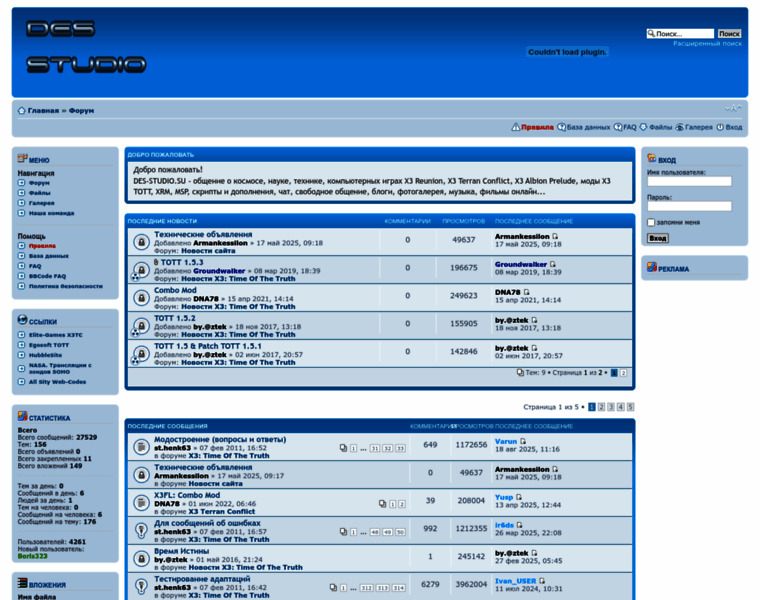Open the Время Истины topic

coord(181,552)
